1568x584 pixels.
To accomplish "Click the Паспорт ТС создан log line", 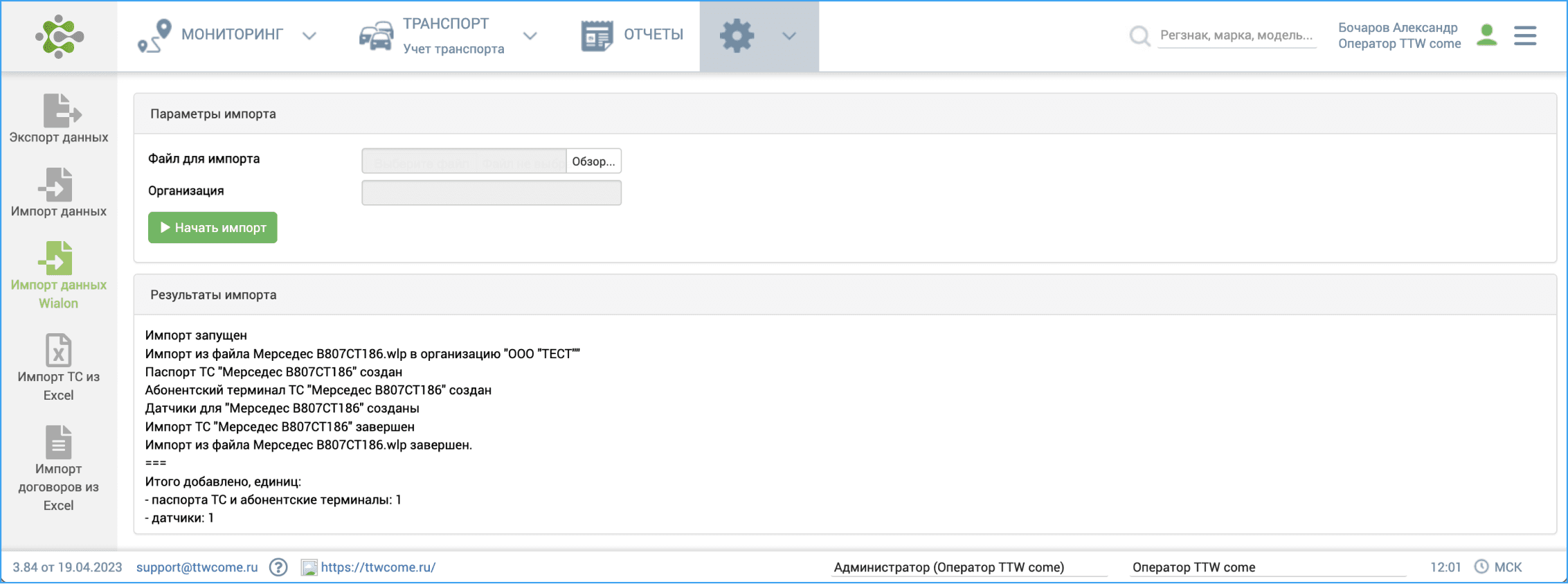I will (273, 372).
